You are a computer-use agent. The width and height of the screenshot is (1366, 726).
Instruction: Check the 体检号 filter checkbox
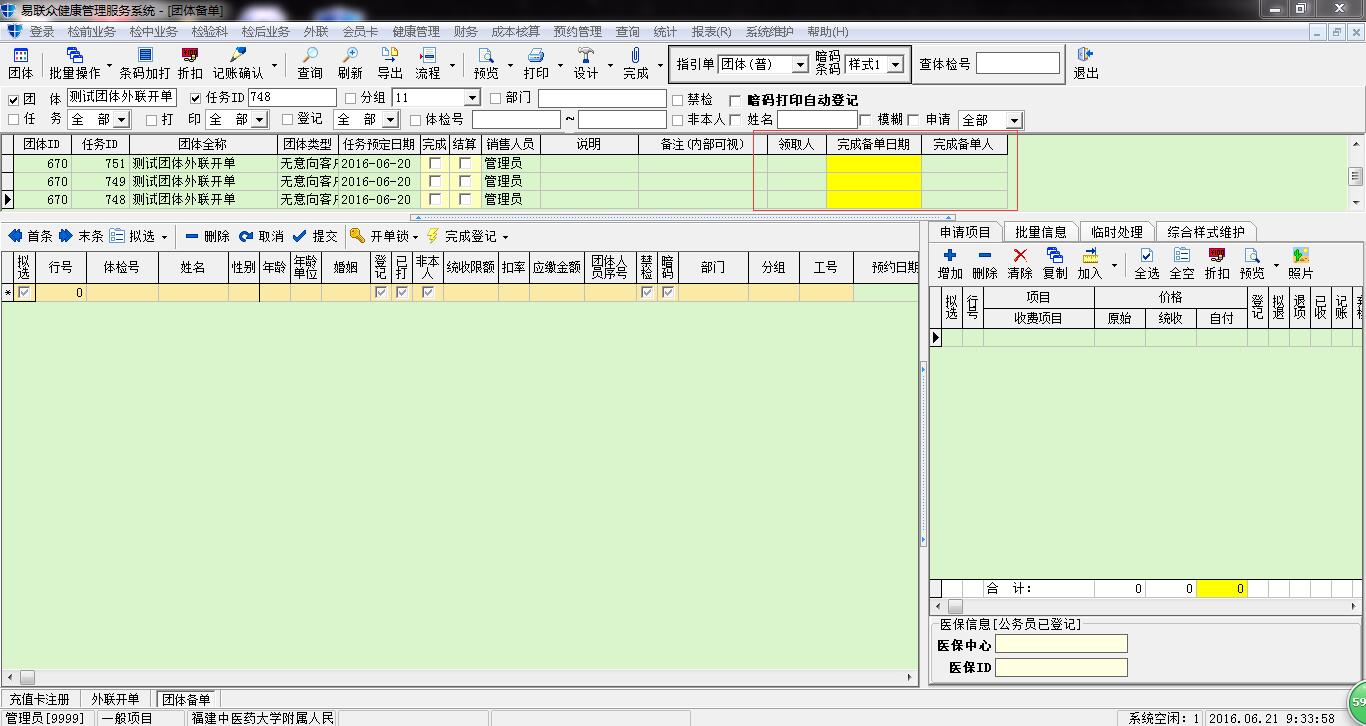point(416,120)
